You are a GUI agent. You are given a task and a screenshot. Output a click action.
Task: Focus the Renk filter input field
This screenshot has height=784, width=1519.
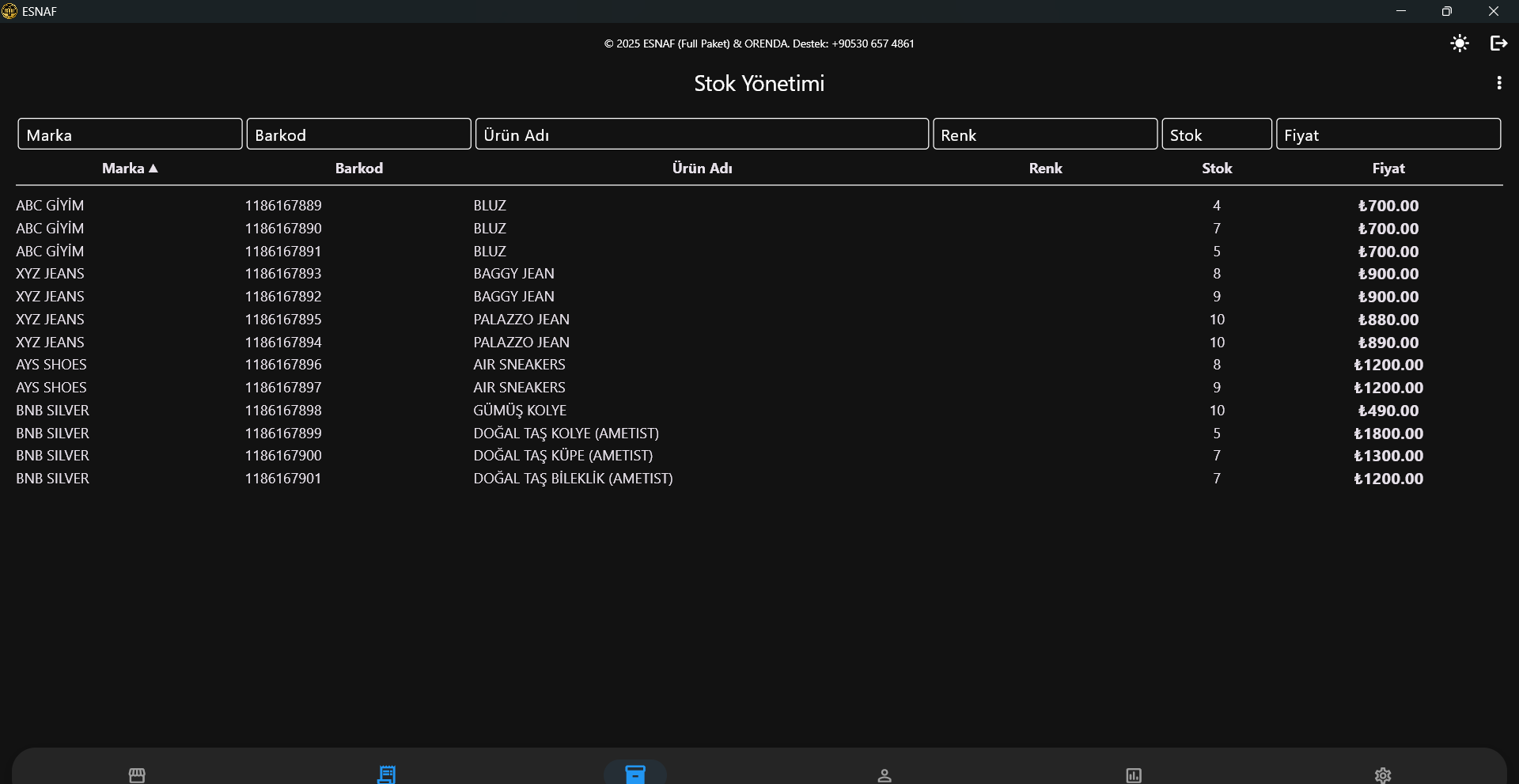click(x=1045, y=134)
